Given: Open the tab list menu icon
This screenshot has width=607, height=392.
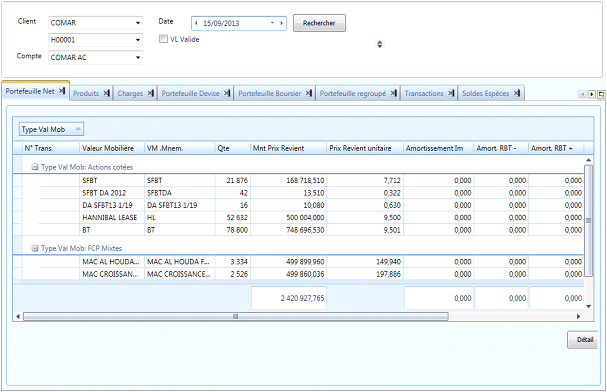Looking at the screenshot, I should click(x=601, y=94).
